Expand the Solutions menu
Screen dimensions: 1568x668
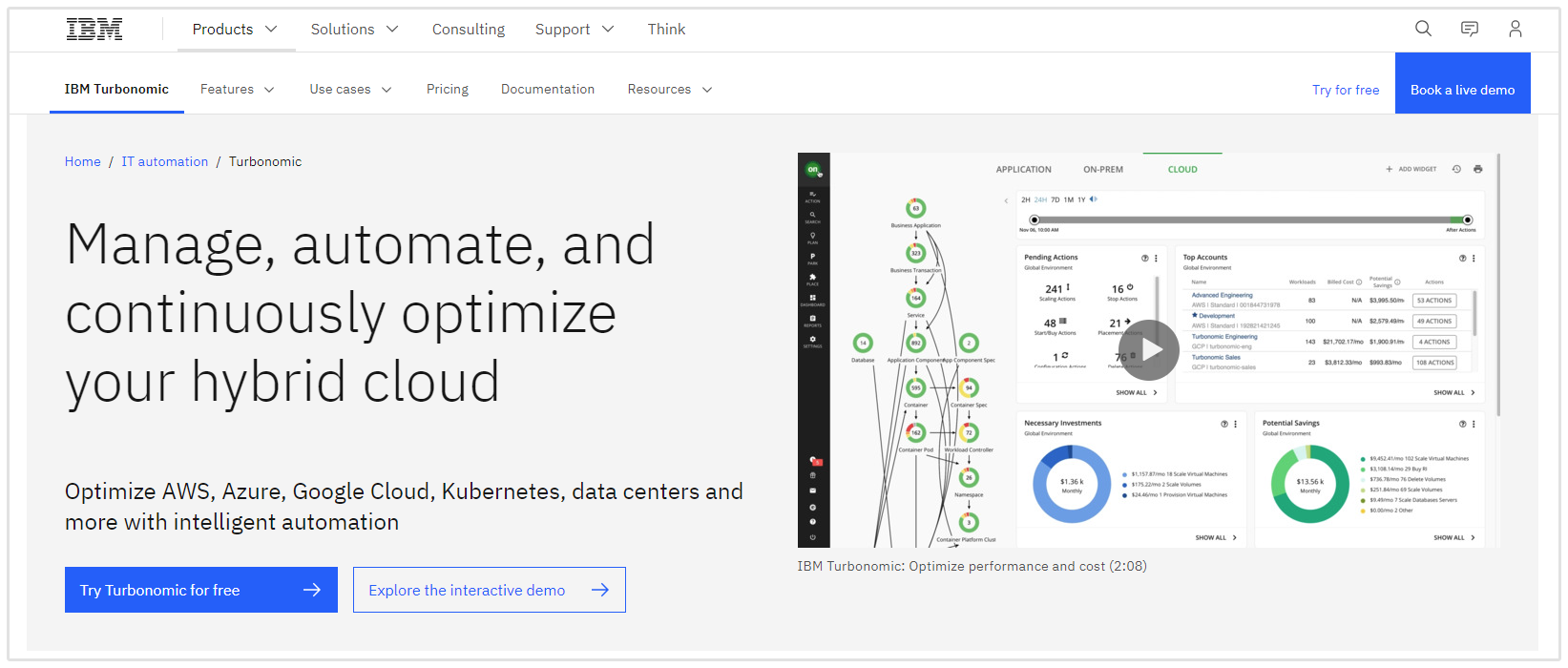[x=354, y=30]
